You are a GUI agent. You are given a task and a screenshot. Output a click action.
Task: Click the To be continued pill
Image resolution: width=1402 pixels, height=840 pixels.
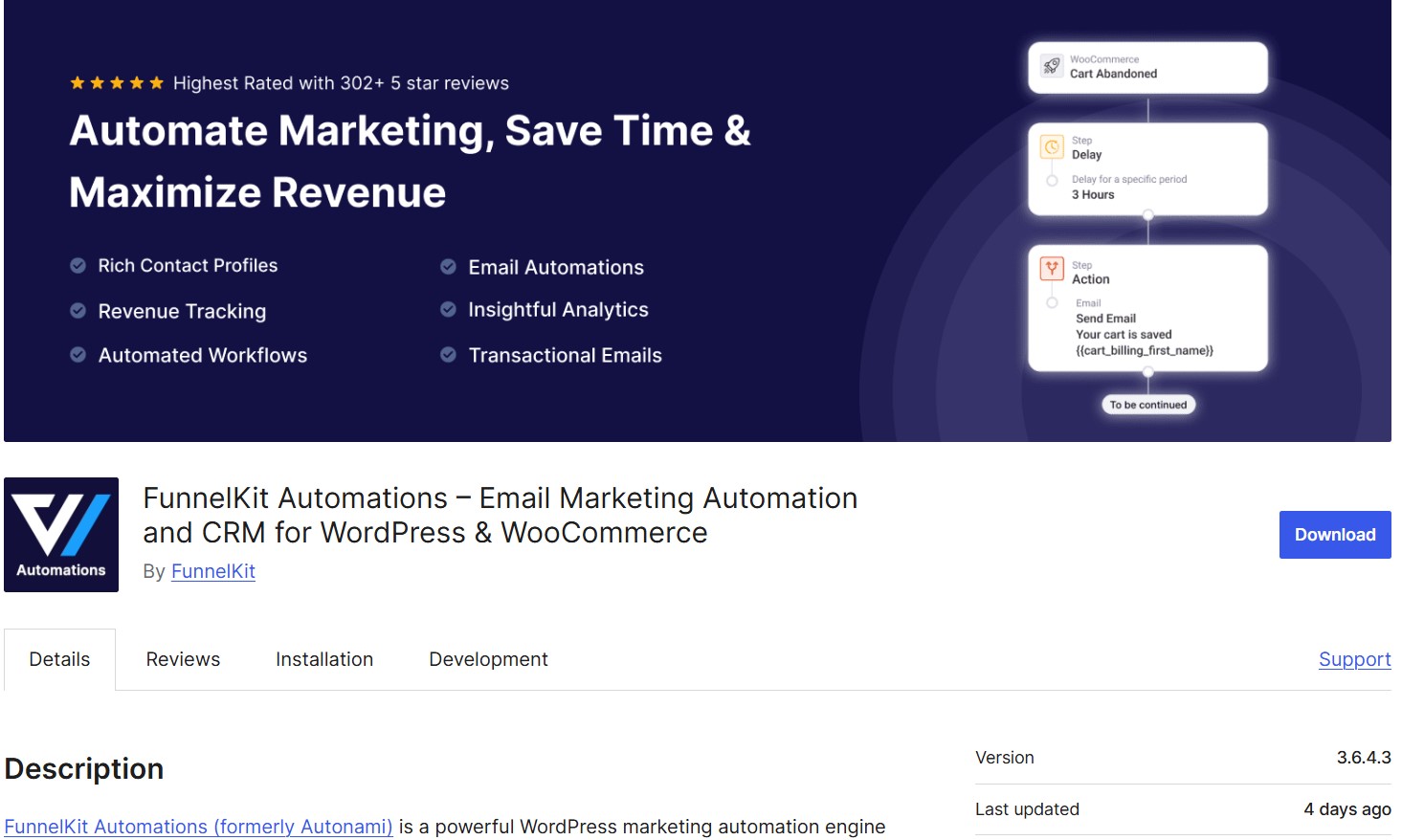[x=1147, y=405]
